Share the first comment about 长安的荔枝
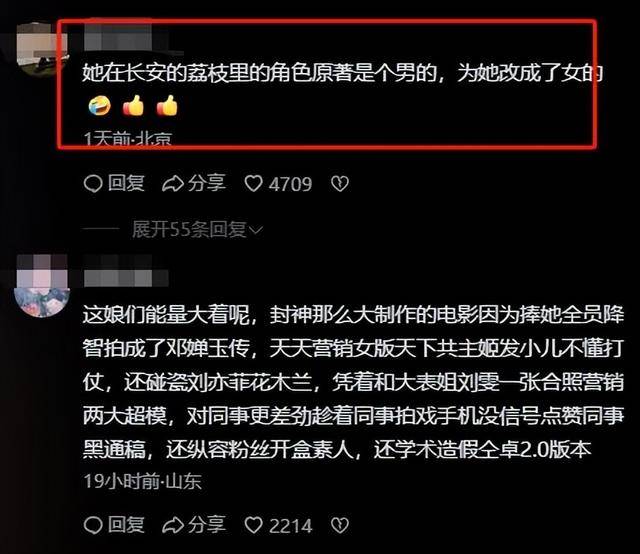This screenshot has height=554, width=640. pos(193,183)
